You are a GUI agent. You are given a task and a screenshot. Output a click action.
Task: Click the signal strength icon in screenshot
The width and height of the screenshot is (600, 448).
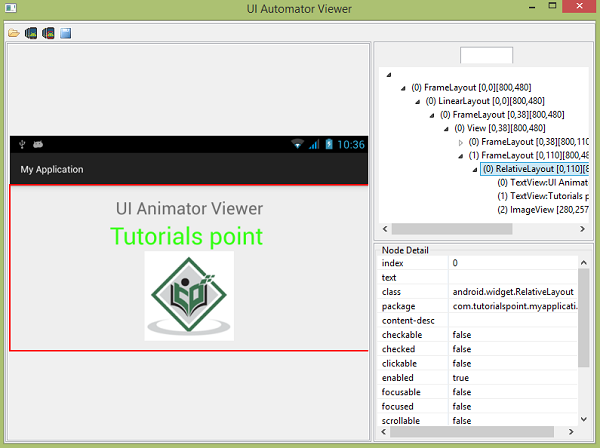pos(314,144)
